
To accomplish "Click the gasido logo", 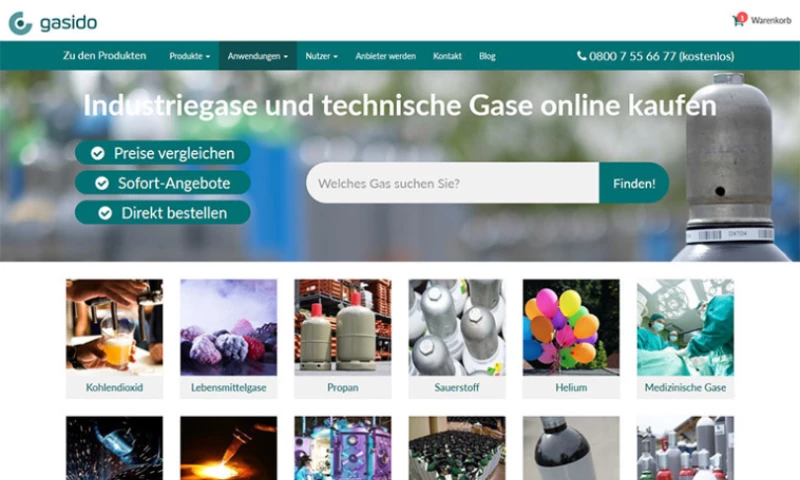I will point(53,22).
